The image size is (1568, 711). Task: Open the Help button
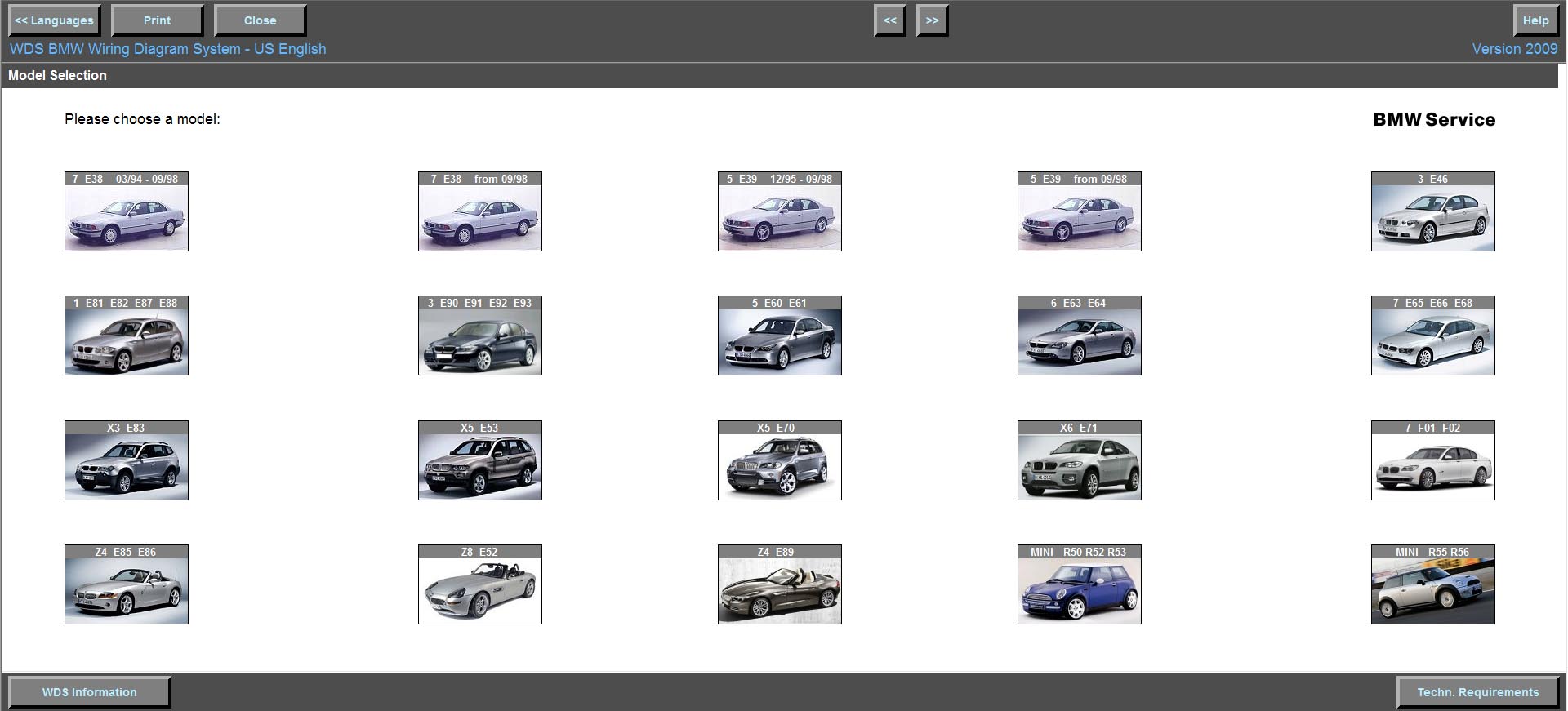tap(1536, 20)
